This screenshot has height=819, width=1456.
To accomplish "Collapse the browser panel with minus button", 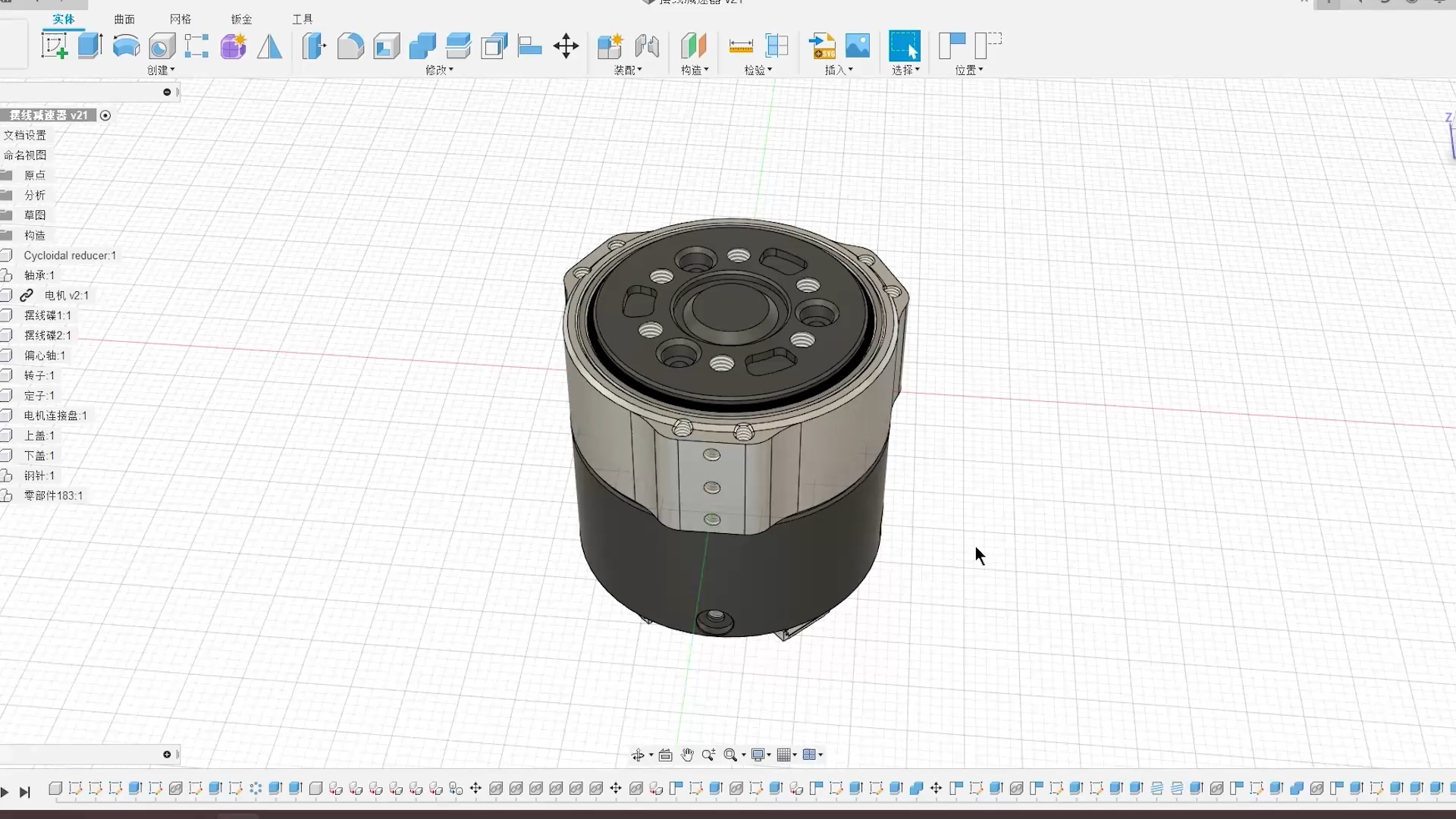I will (x=167, y=92).
